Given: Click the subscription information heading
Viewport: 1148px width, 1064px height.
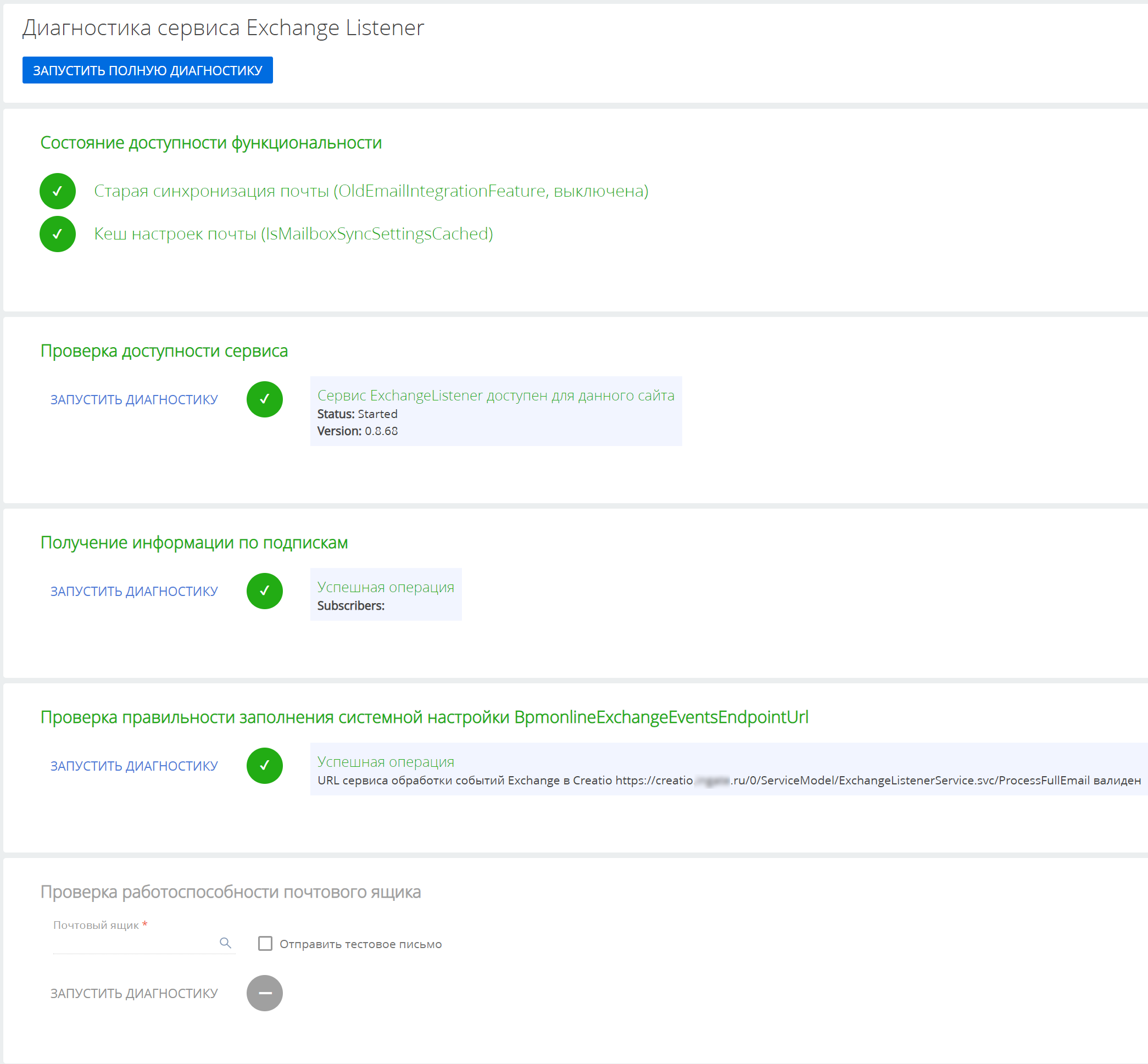Looking at the screenshot, I should click(194, 543).
